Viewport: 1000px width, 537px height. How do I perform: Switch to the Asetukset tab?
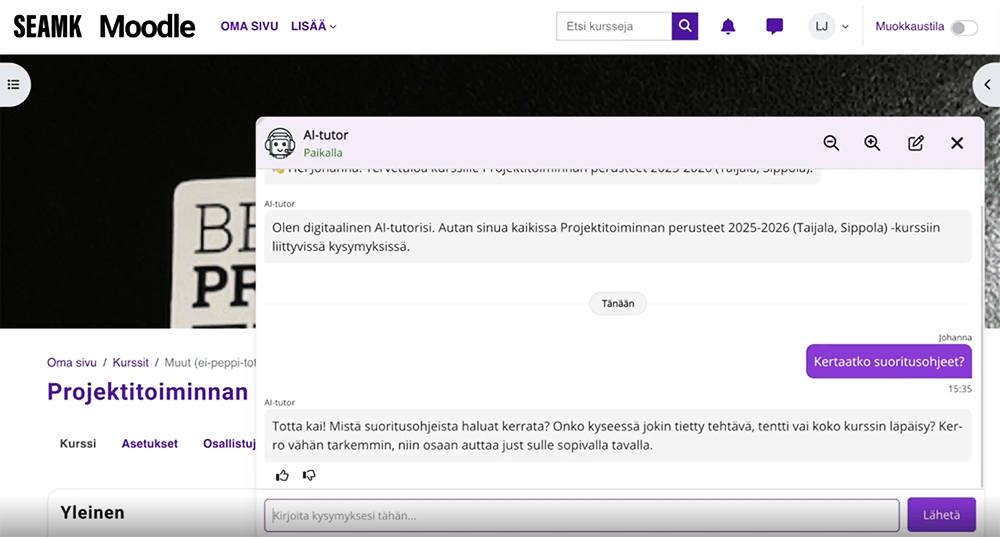tap(149, 443)
